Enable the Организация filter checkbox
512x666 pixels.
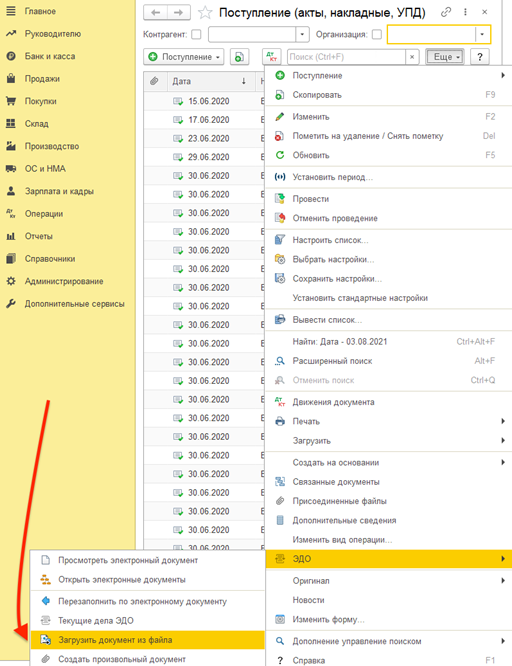377,34
